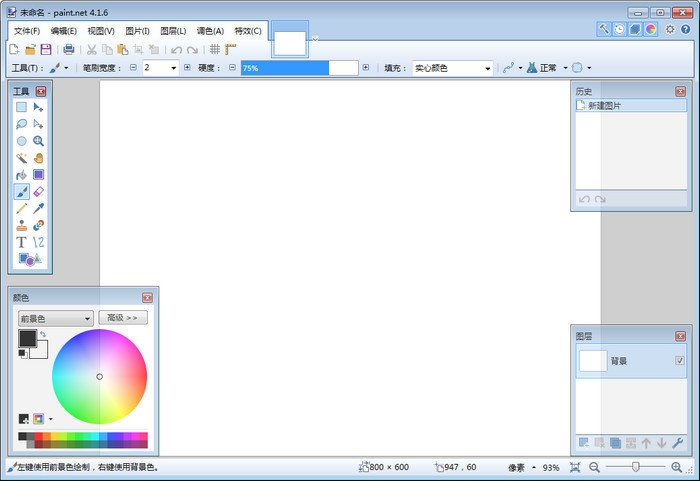The height and width of the screenshot is (481, 700).
Task: Select the Paint Bucket tool
Action: (x=21, y=175)
